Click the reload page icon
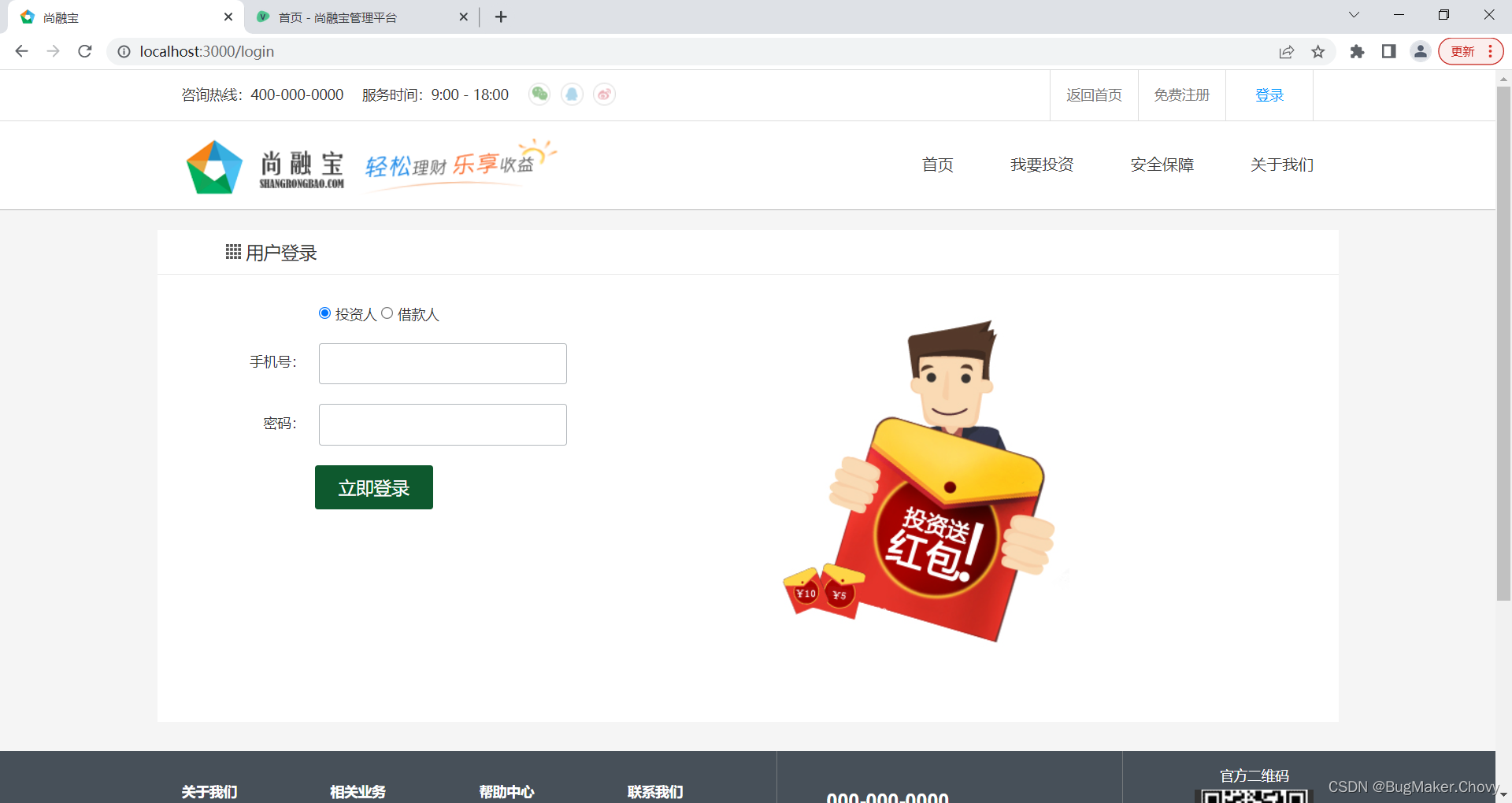Image resolution: width=1512 pixels, height=803 pixels. (x=84, y=51)
